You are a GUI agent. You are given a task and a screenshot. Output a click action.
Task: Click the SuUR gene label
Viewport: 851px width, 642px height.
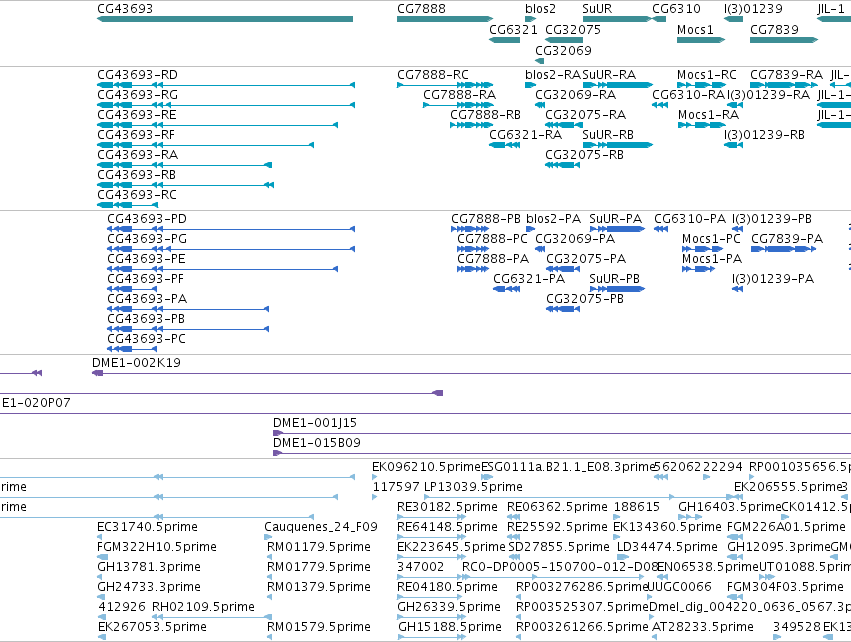click(x=597, y=9)
